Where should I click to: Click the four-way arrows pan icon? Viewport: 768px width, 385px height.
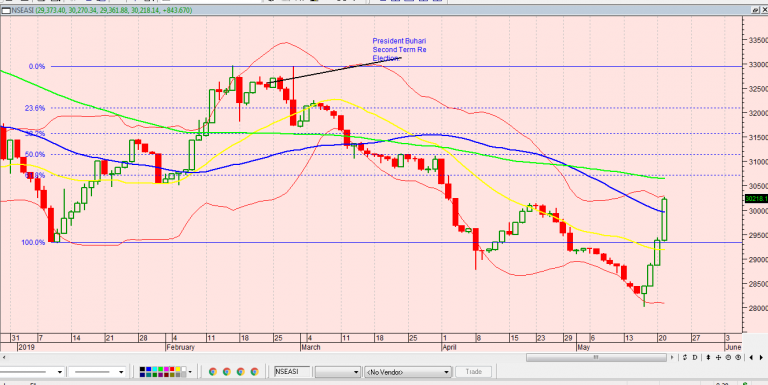(x=718, y=358)
